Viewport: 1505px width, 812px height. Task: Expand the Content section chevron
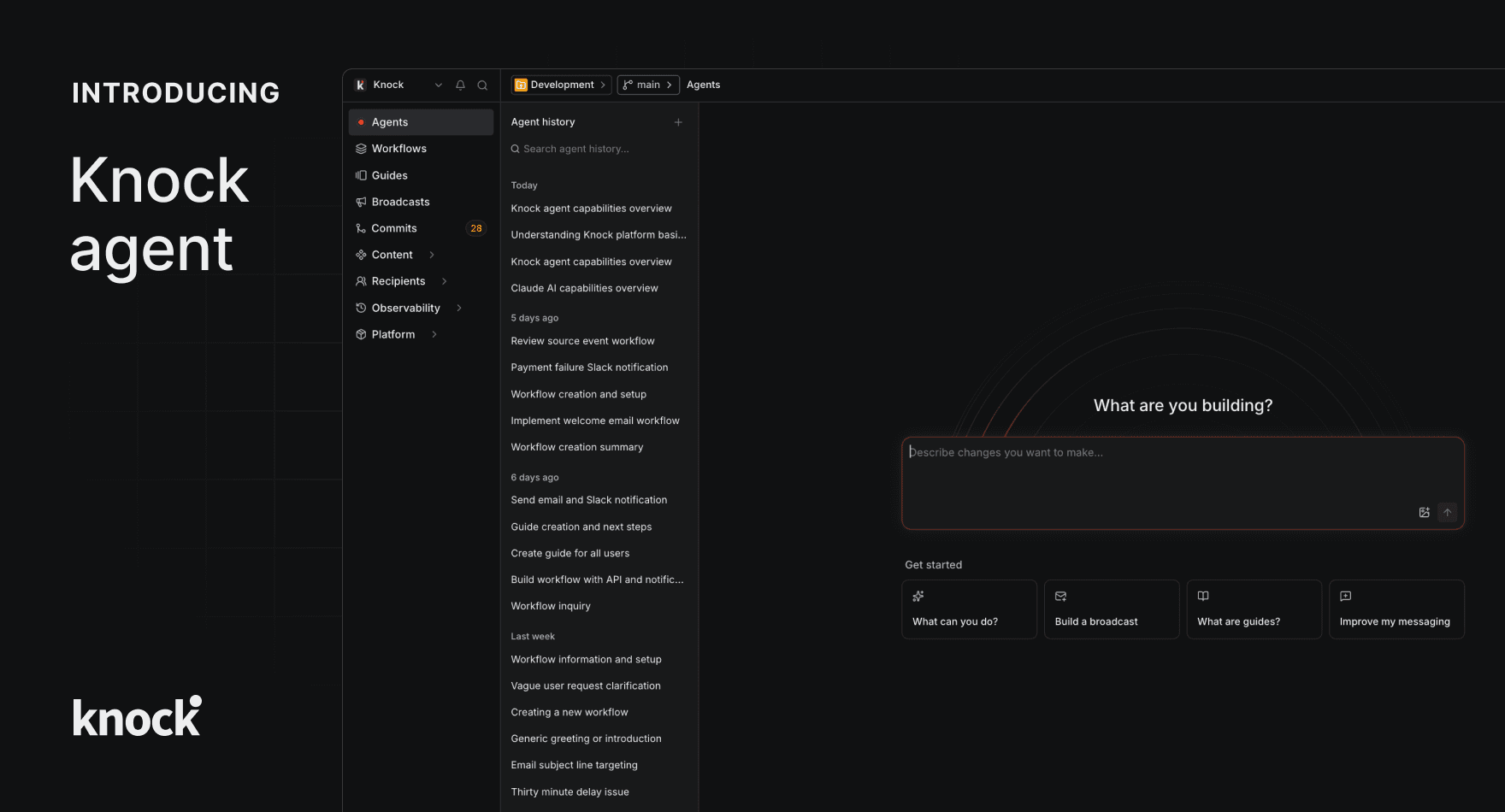tap(432, 255)
